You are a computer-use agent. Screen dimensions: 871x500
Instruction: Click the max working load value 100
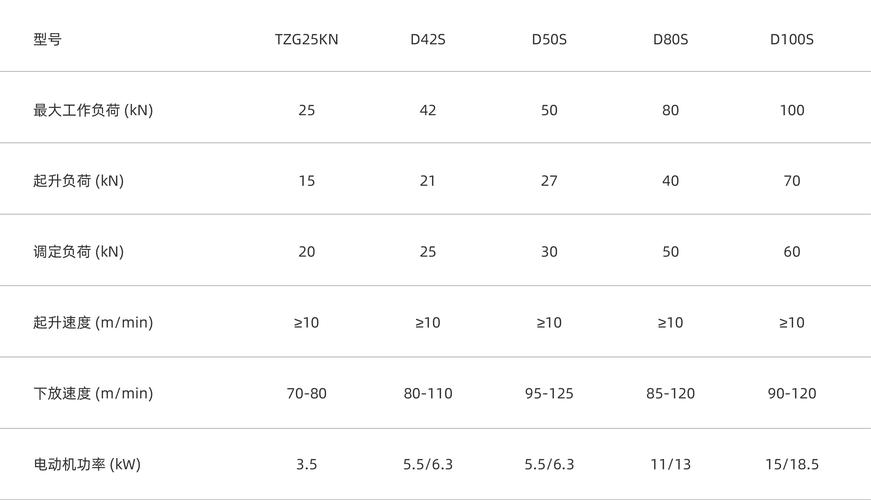(791, 111)
